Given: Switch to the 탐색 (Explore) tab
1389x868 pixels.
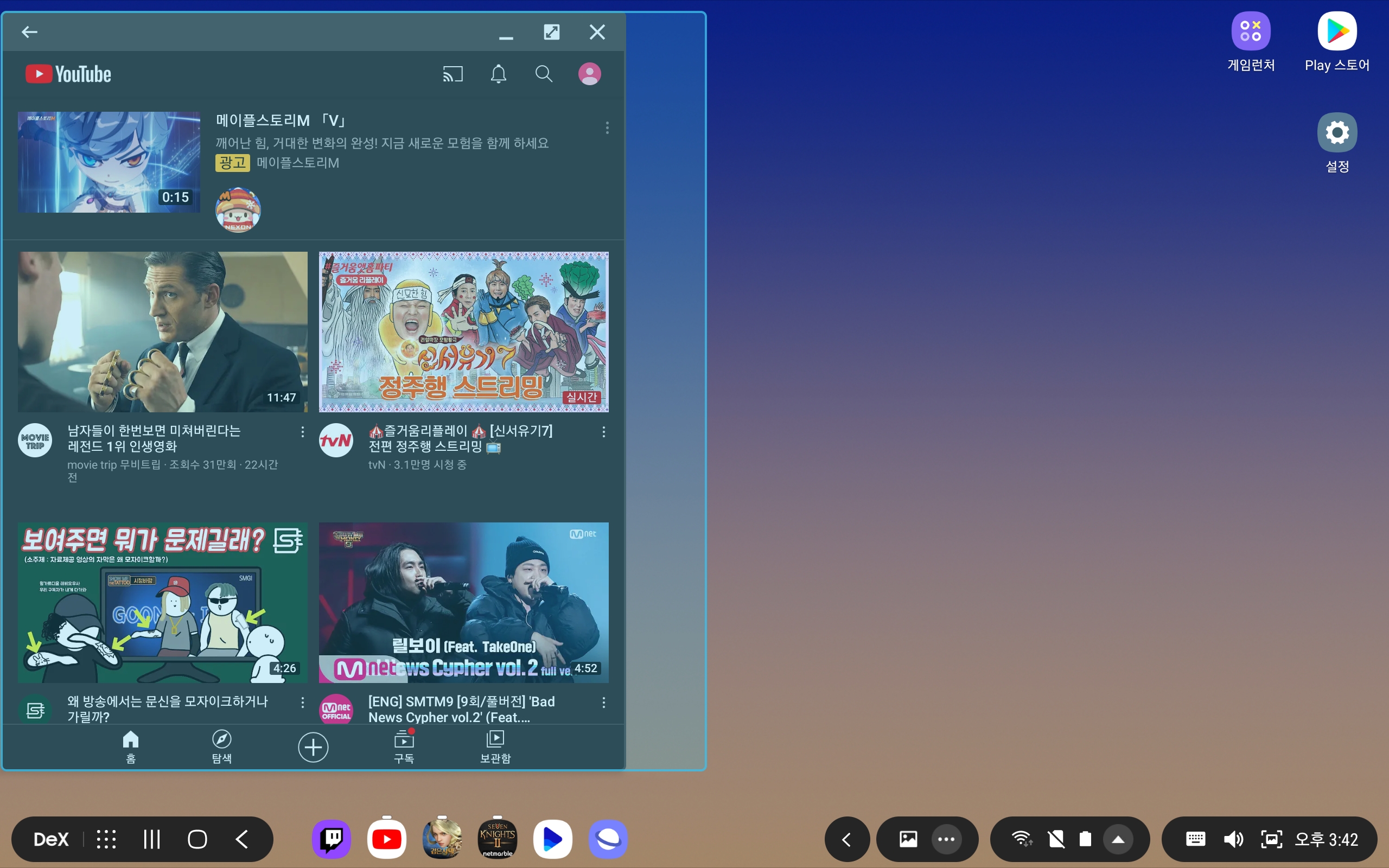Looking at the screenshot, I should [222, 746].
